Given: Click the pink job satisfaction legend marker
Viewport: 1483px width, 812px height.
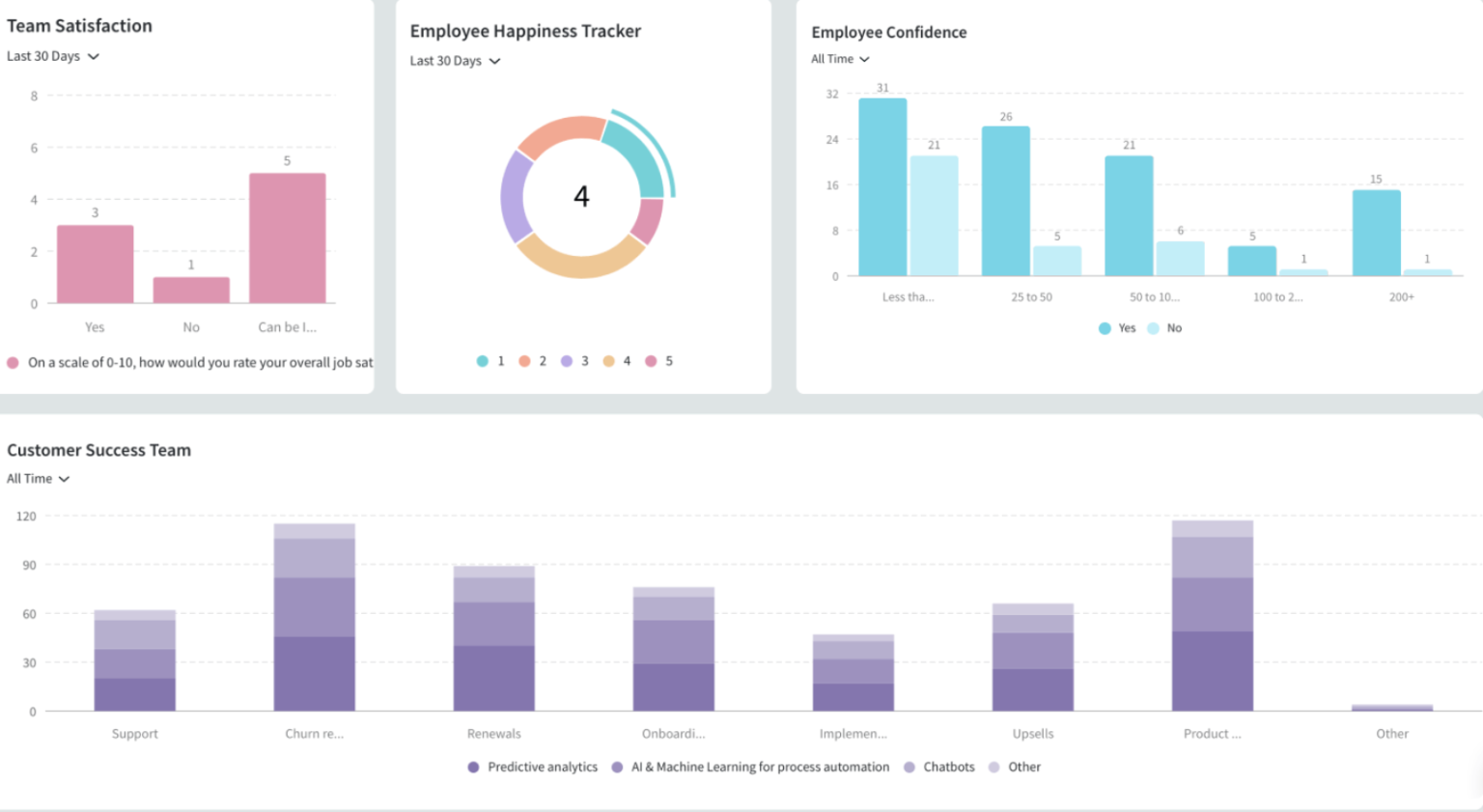Looking at the screenshot, I should [x=14, y=362].
